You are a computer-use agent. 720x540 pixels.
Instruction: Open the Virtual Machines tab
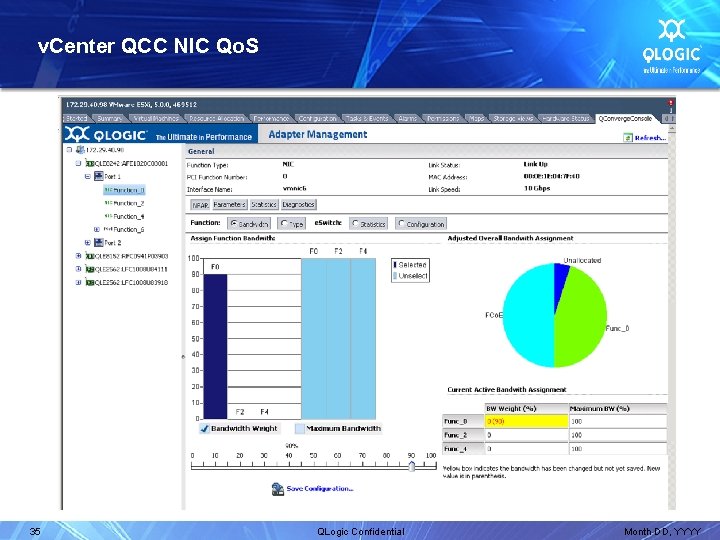coord(156,118)
